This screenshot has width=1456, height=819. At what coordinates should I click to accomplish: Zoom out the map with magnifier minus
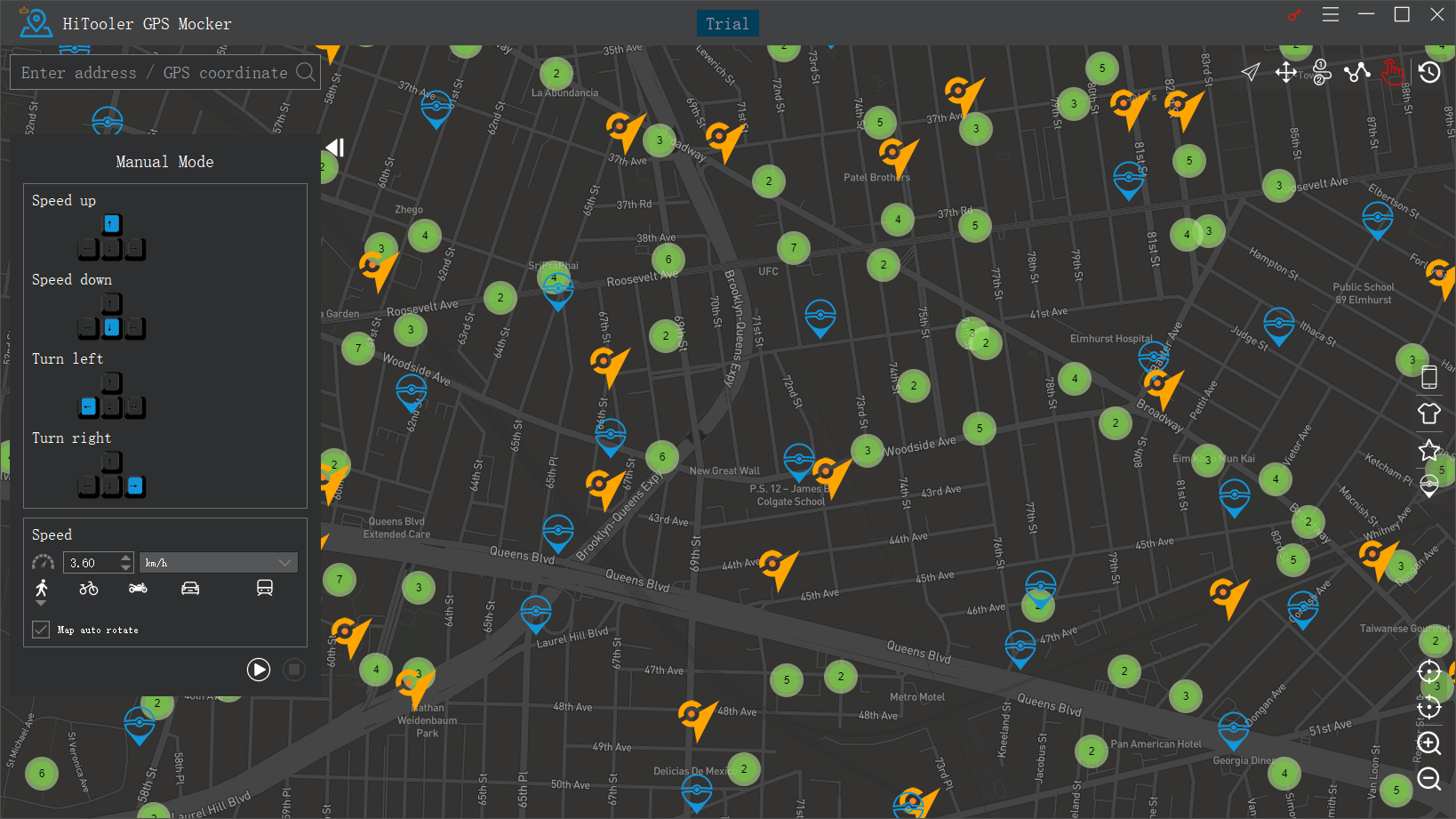coord(1428,779)
